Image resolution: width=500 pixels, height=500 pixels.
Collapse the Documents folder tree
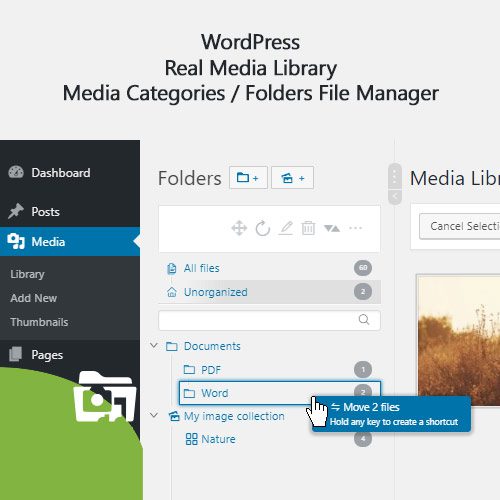(154, 345)
